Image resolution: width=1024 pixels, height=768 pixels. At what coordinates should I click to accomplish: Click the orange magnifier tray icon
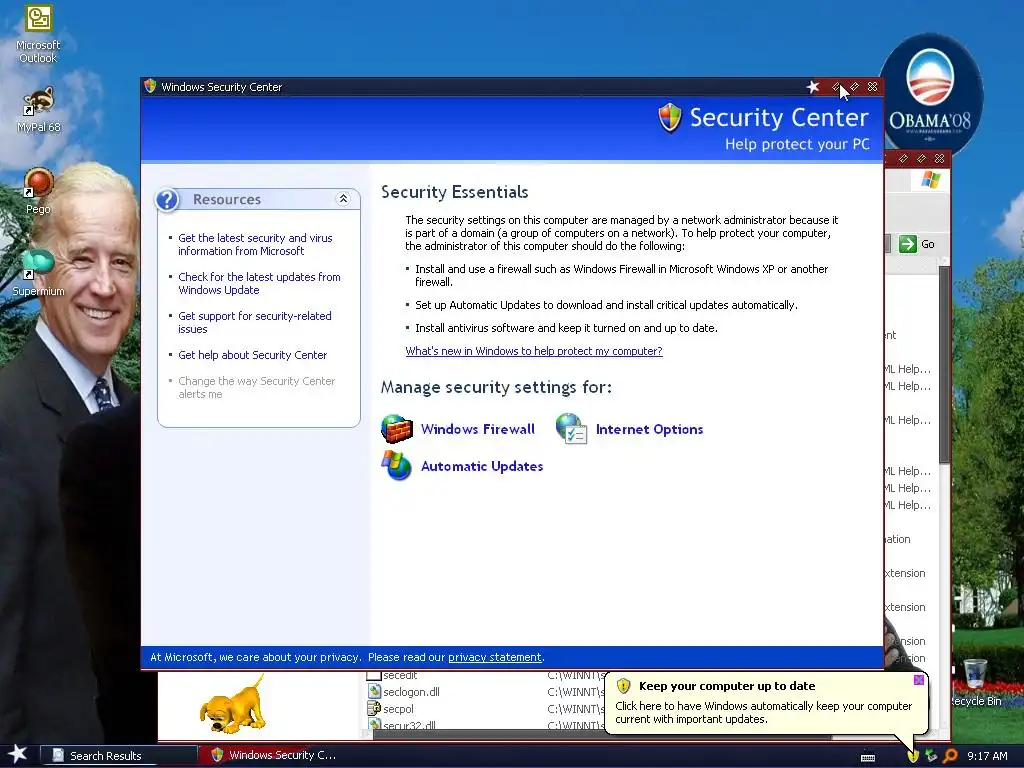(x=950, y=756)
